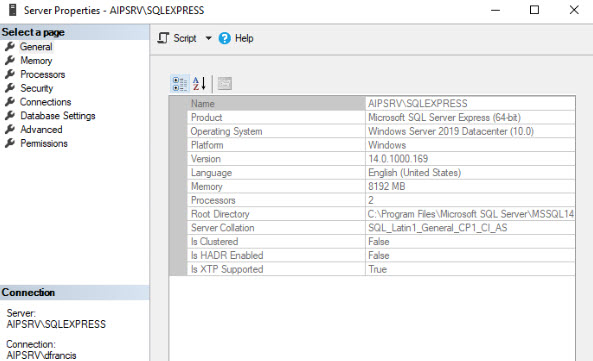Sort properties alphabetically with A-Z icon

pos(199,84)
